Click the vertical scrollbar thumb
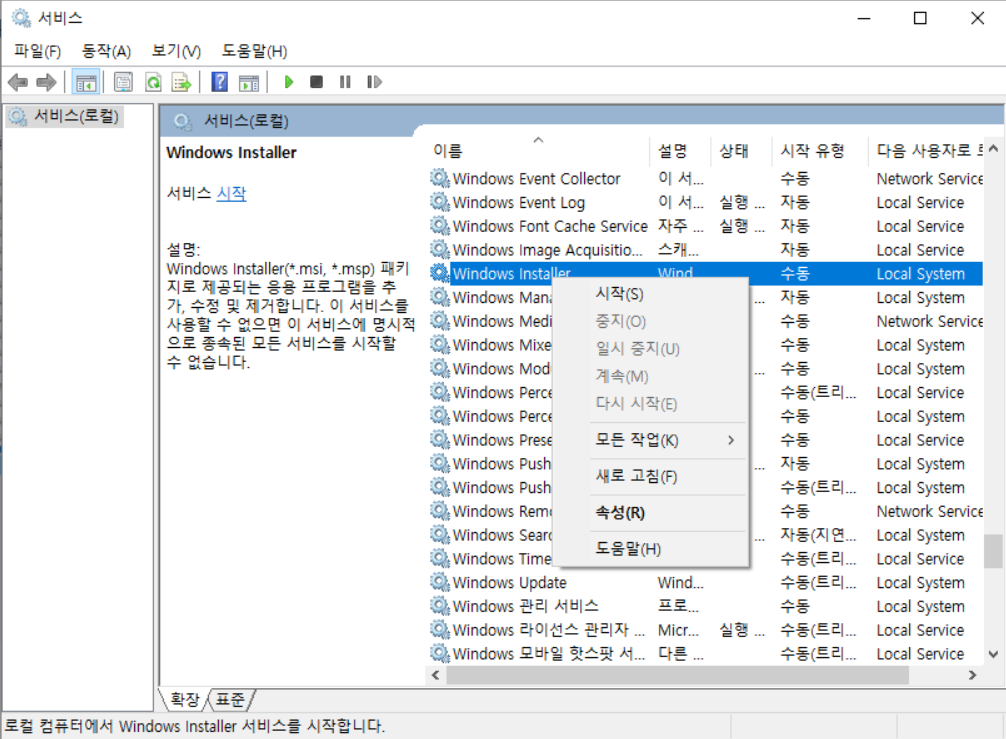The width and height of the screenshot is (1006, 739). (x=993, y=550)
